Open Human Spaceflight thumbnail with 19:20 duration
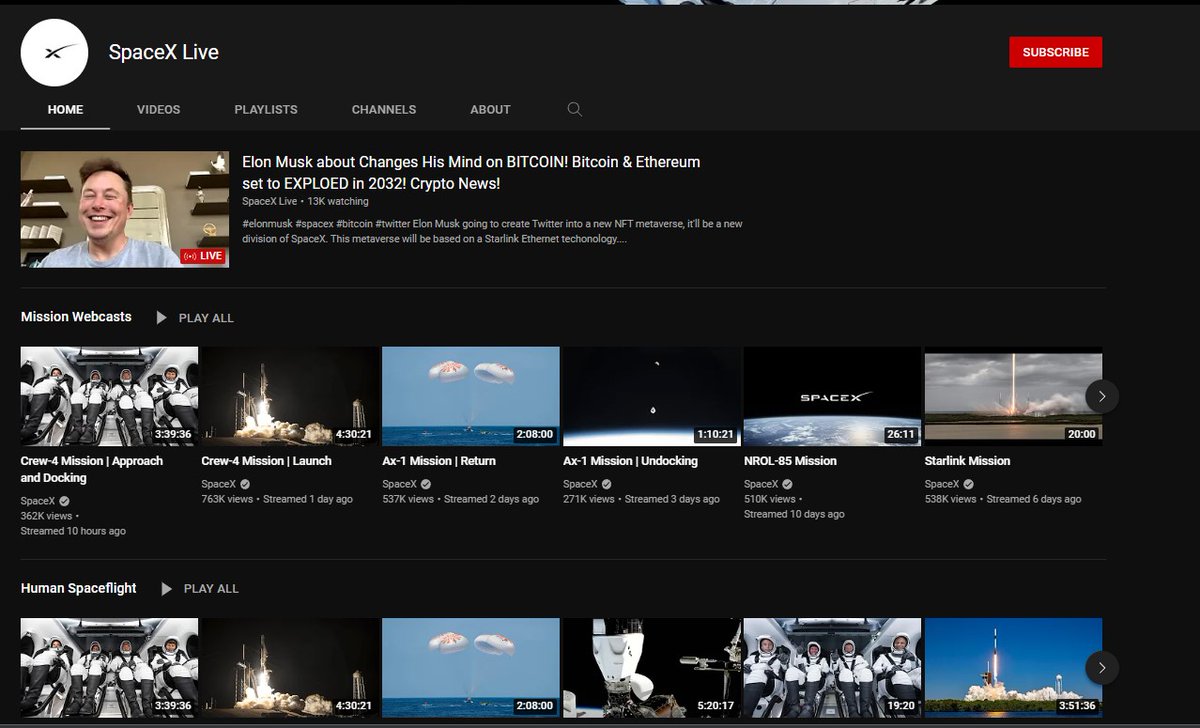1200x728 pixels. pos(832,666)
